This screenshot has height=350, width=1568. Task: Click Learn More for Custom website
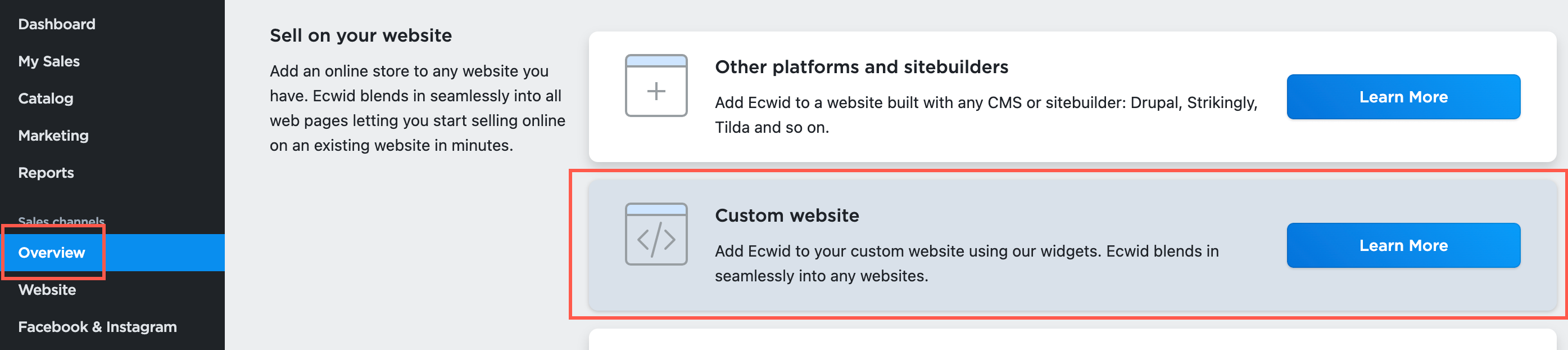tap(1403, 246)
